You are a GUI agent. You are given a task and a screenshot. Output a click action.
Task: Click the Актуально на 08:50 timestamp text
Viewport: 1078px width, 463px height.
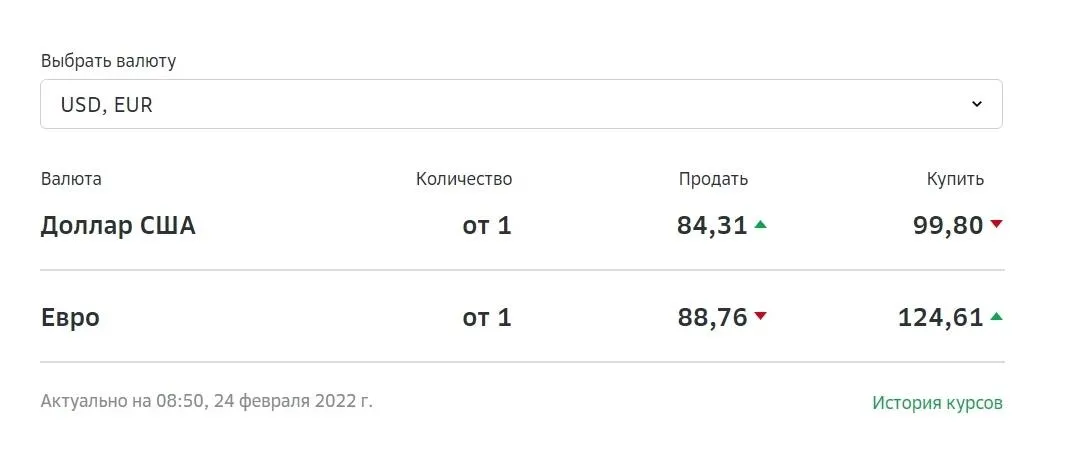coord(206,401)
